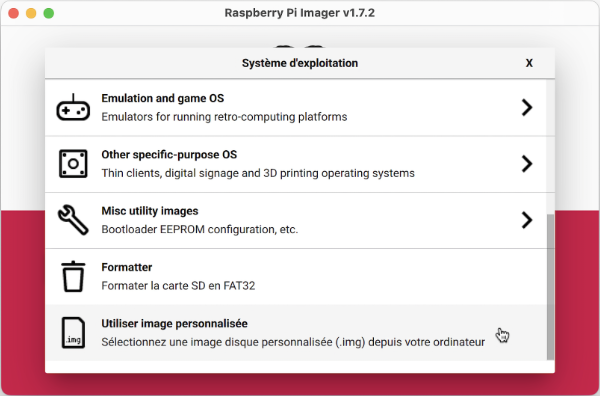Image resolution: width=600 pixels, height=396 pixels.
Task: Click the .img file icon
Action: [73, 332]
